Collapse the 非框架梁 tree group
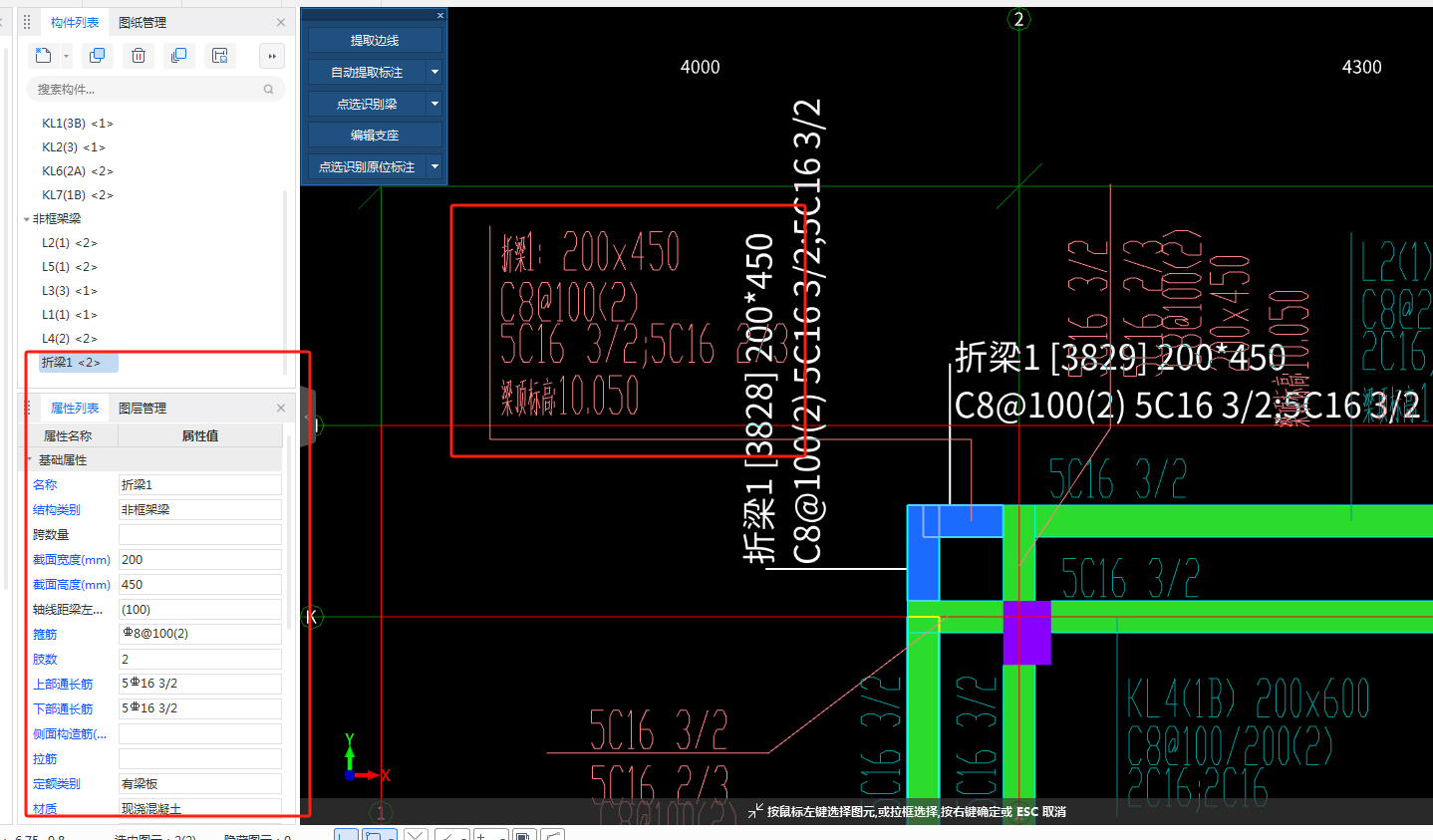Image resolution: width=1433 pixels, height=840 pixels. 27,219
